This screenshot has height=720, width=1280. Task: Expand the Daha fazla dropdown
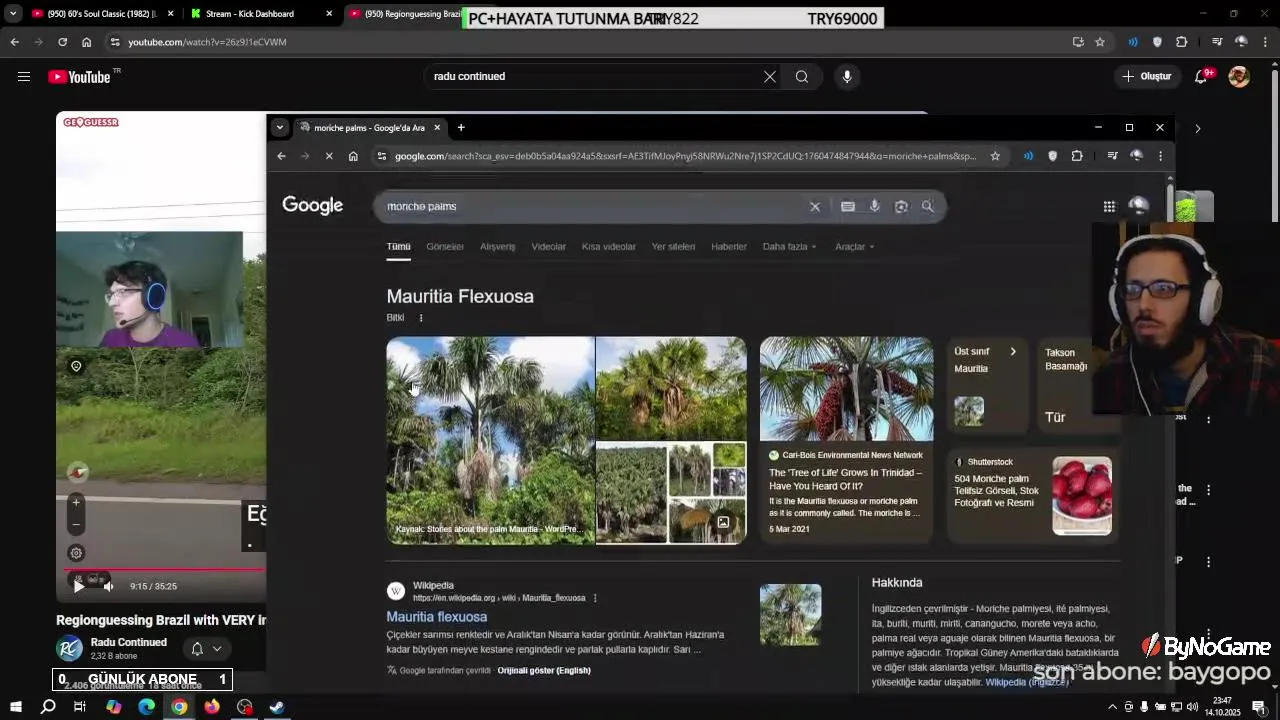[x=789, y=246]
